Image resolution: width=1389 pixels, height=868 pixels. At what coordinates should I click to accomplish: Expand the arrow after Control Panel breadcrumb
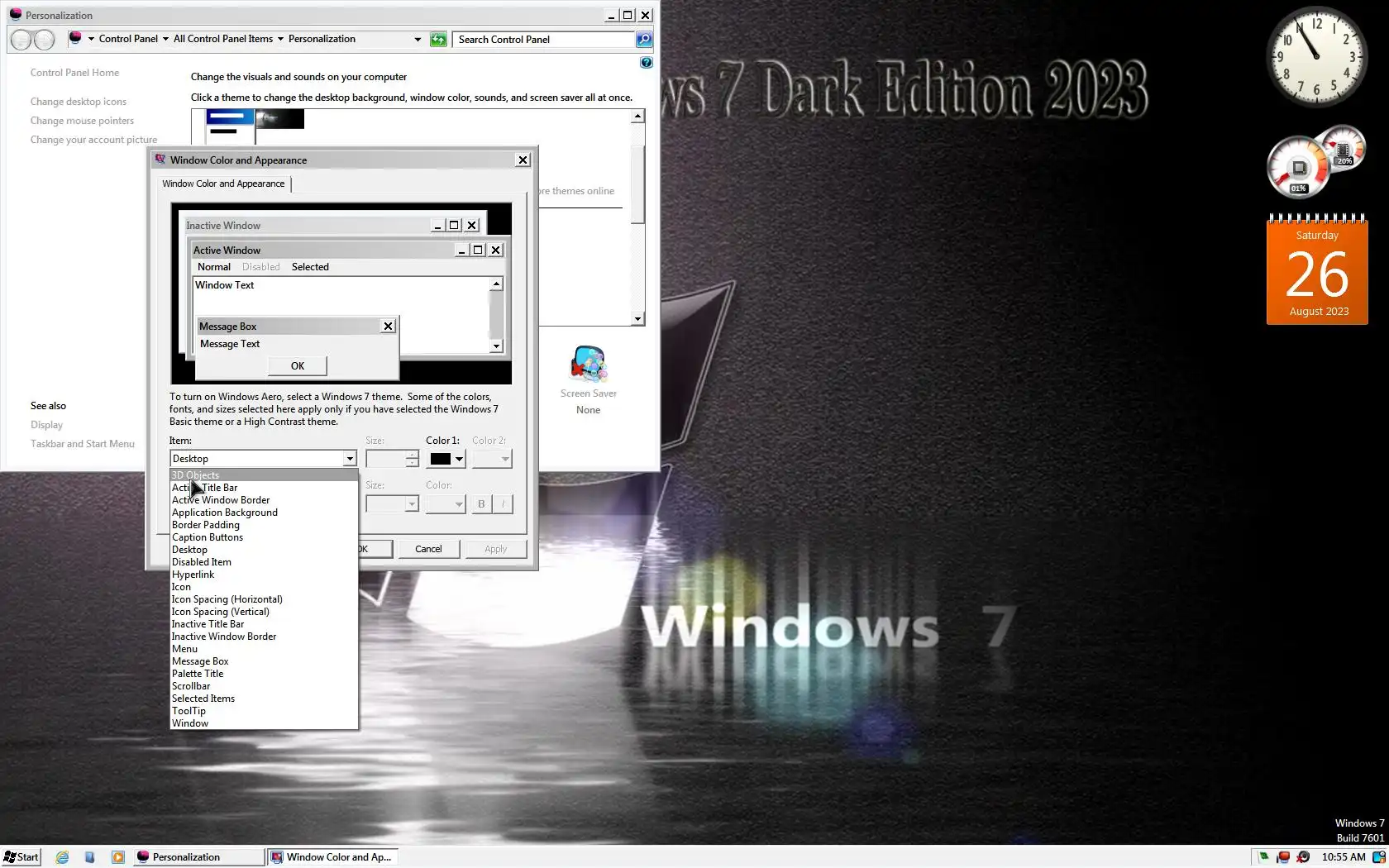tap(165, 39)
